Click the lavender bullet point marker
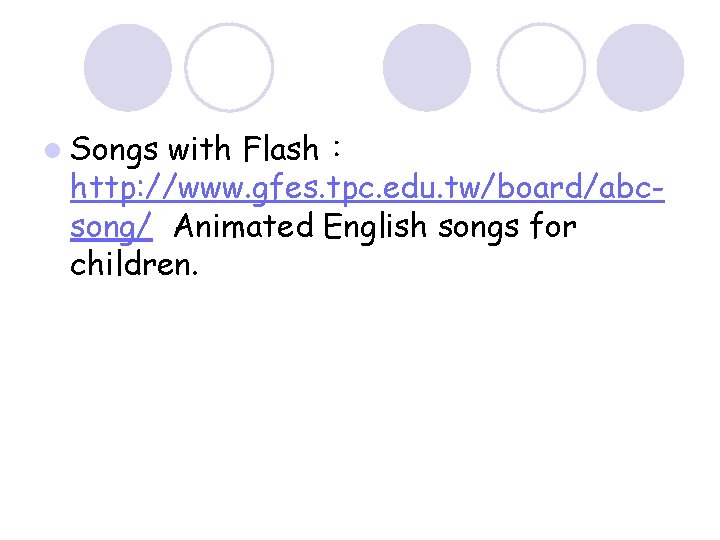The height and width of the screenshot is (540, 720). click(x=53, y=150)
